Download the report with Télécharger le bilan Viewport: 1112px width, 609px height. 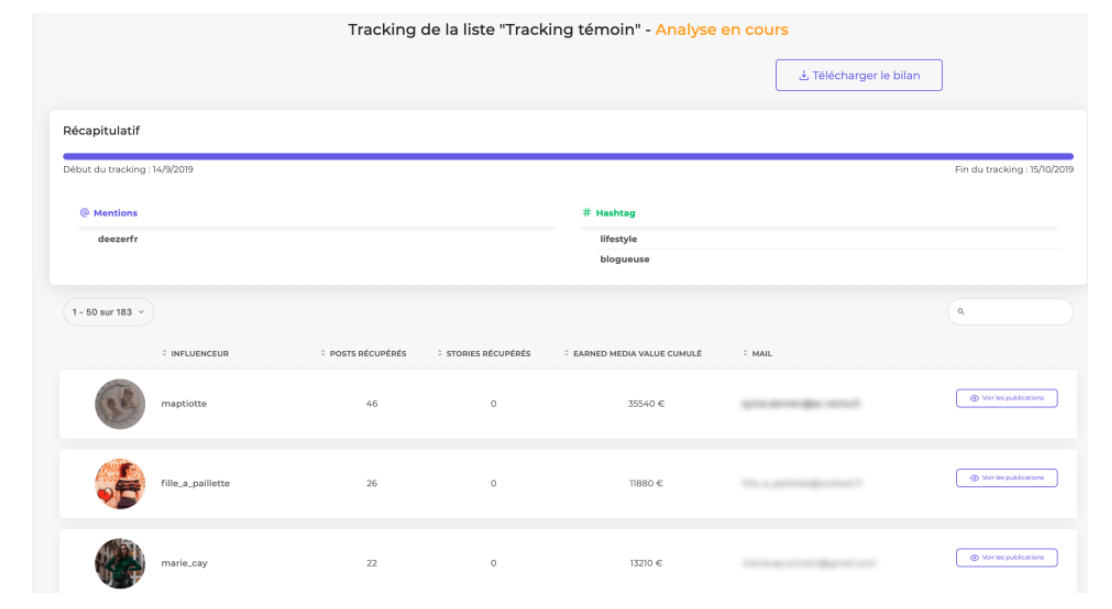859,76
